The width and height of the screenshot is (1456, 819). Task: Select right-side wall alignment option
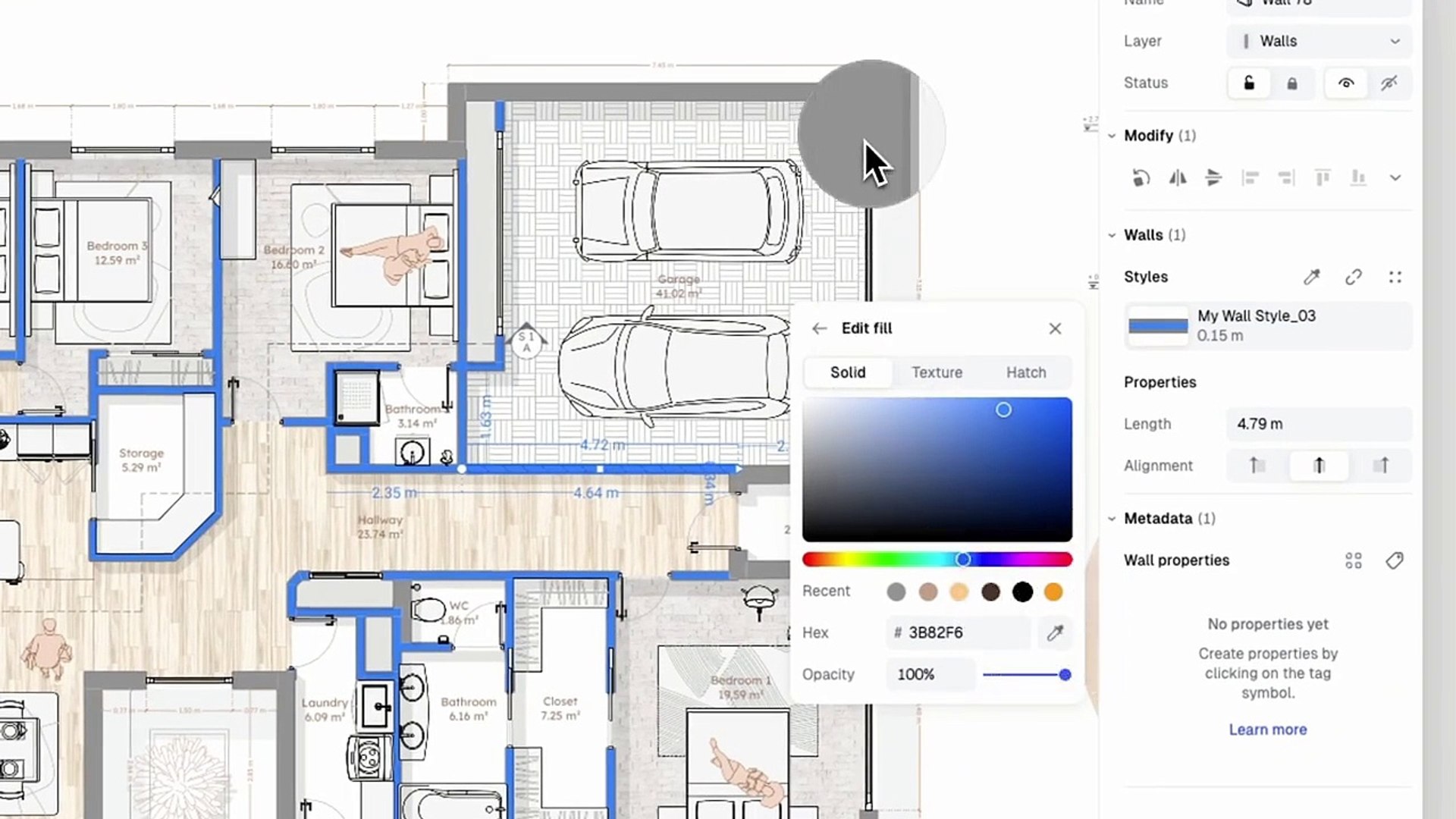[x=1382, y=466]
